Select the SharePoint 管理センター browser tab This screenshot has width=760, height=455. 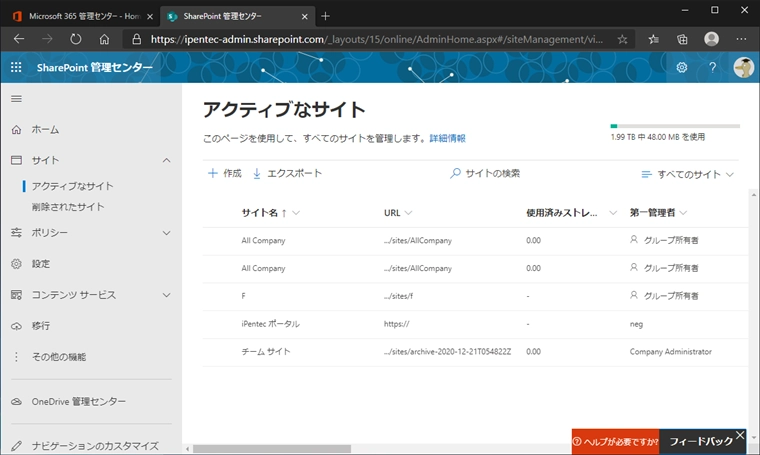[x=238, y=16]
